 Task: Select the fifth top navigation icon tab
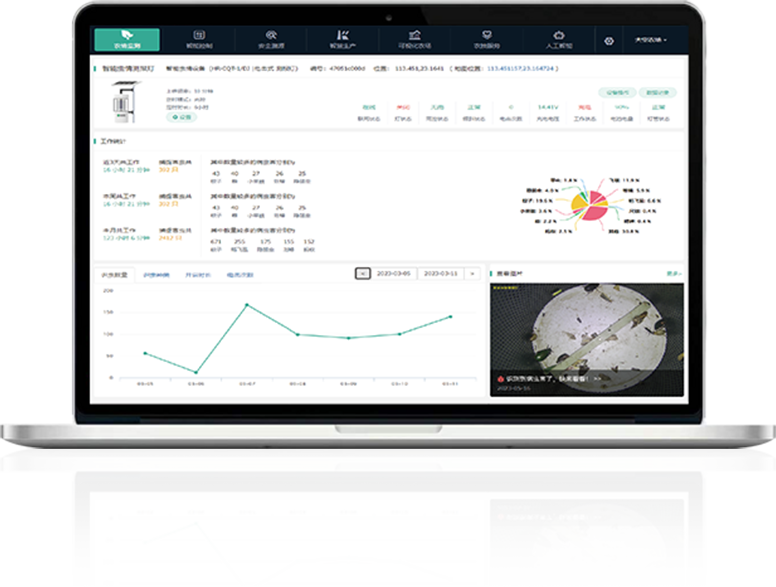(414, 40)
